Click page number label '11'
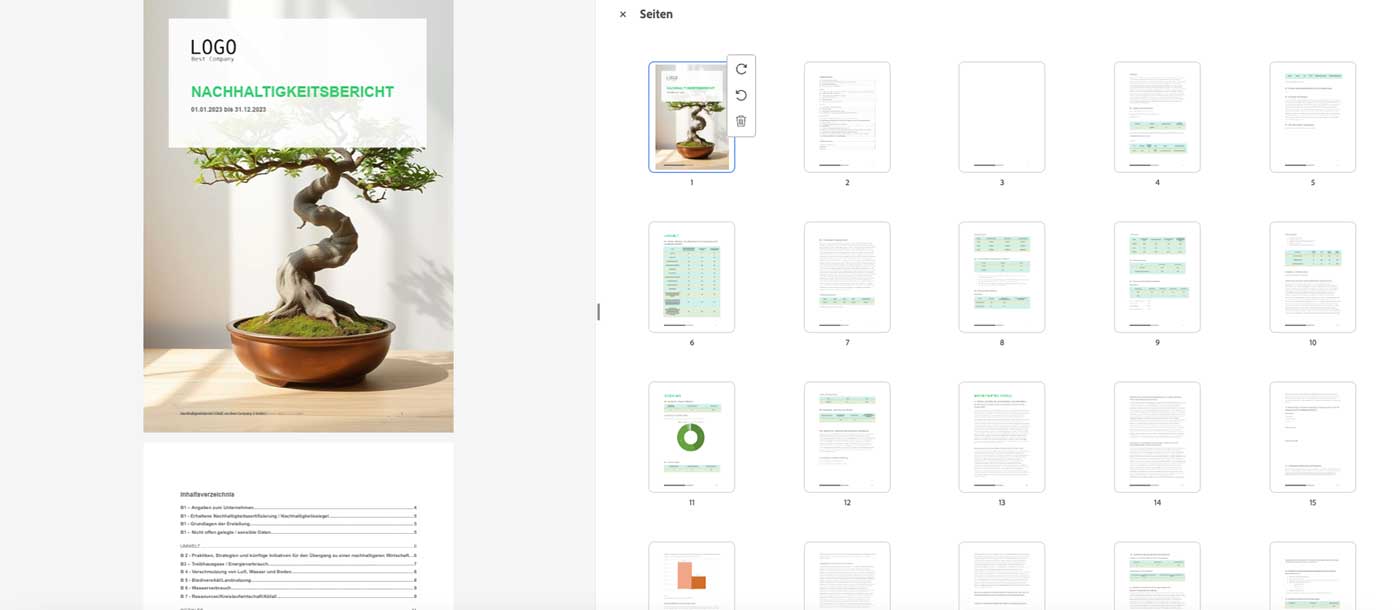This screenshot has height=610, width=1400. point(691,503)
